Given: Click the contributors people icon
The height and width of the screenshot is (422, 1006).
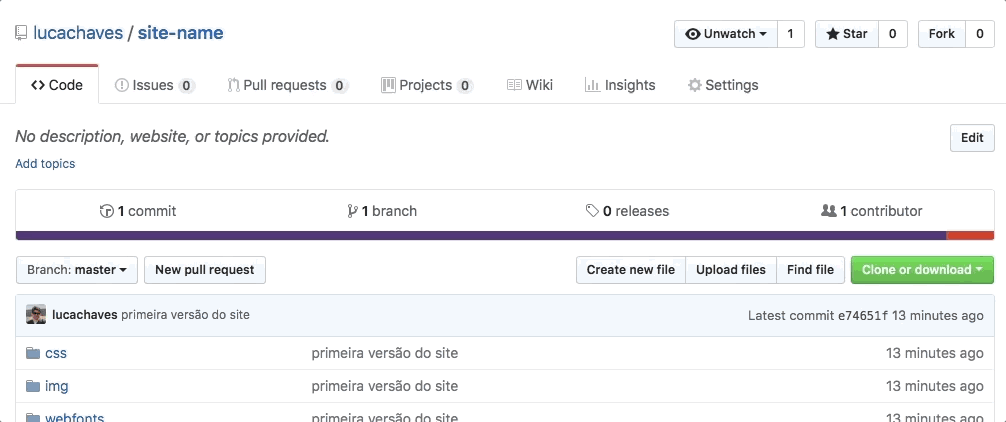Looking at the screenshot, I should 828,211.
